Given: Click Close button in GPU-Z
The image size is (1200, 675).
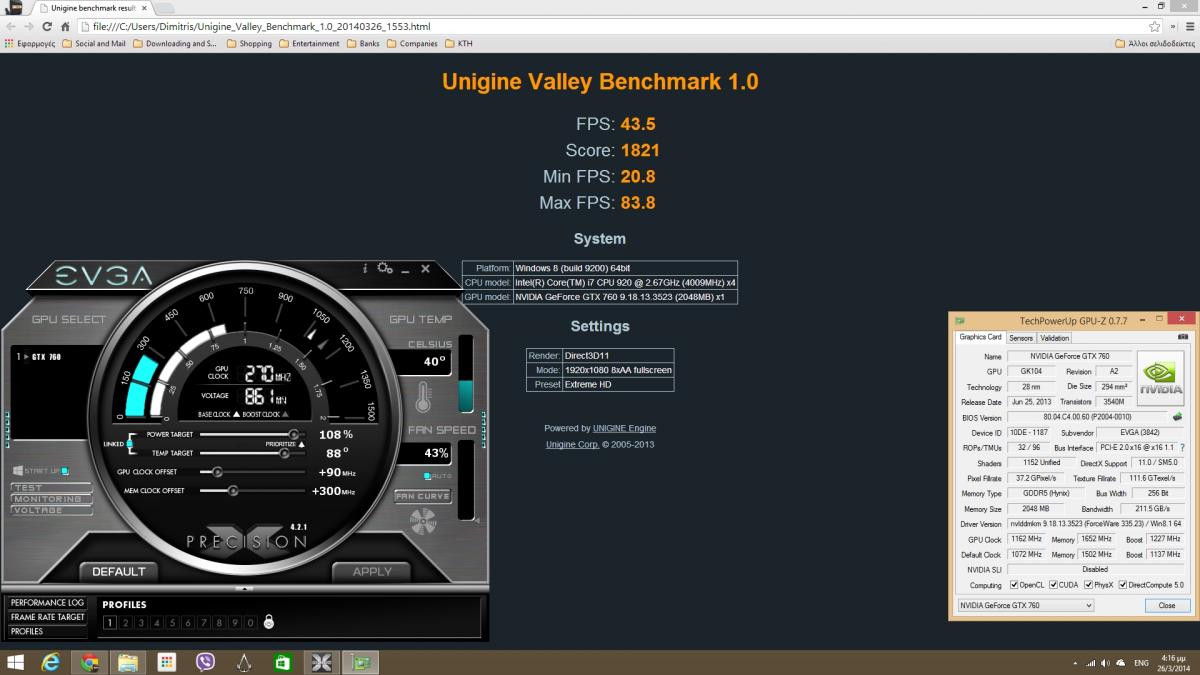Looking at the screenshot, I should point(1166,605).
